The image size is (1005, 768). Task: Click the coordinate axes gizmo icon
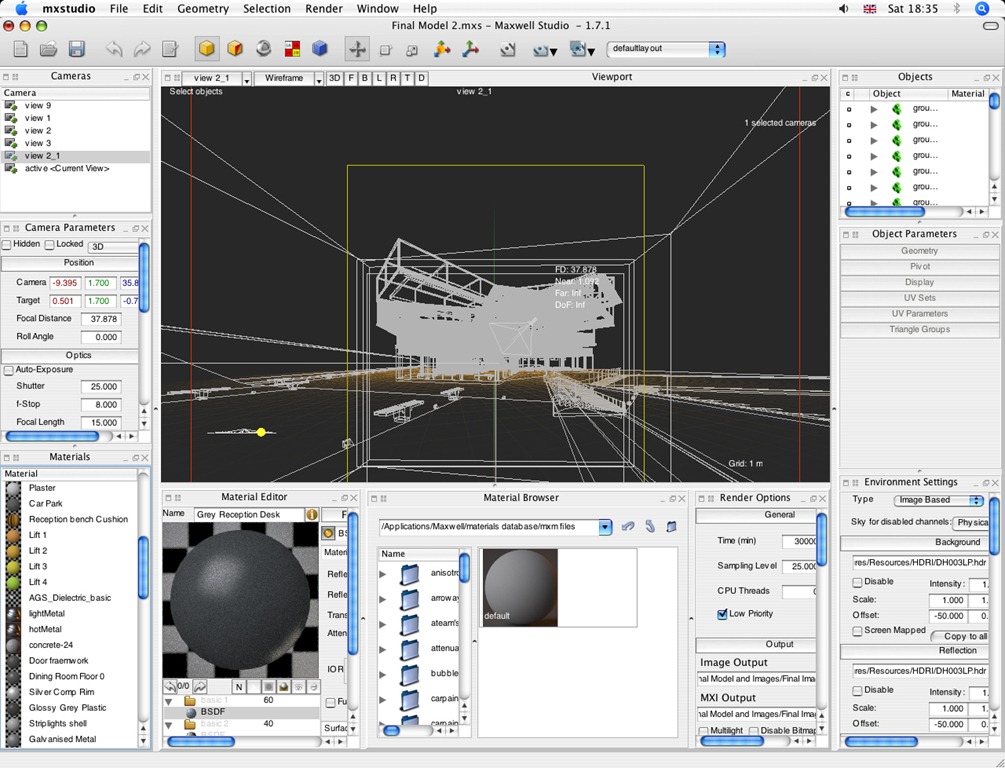click(x=470, y=49)
